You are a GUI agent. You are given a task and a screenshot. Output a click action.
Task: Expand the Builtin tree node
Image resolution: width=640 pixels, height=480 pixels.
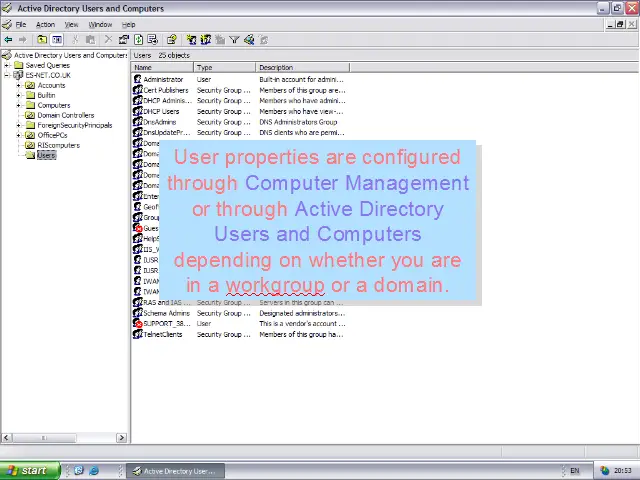pos(18,95)
